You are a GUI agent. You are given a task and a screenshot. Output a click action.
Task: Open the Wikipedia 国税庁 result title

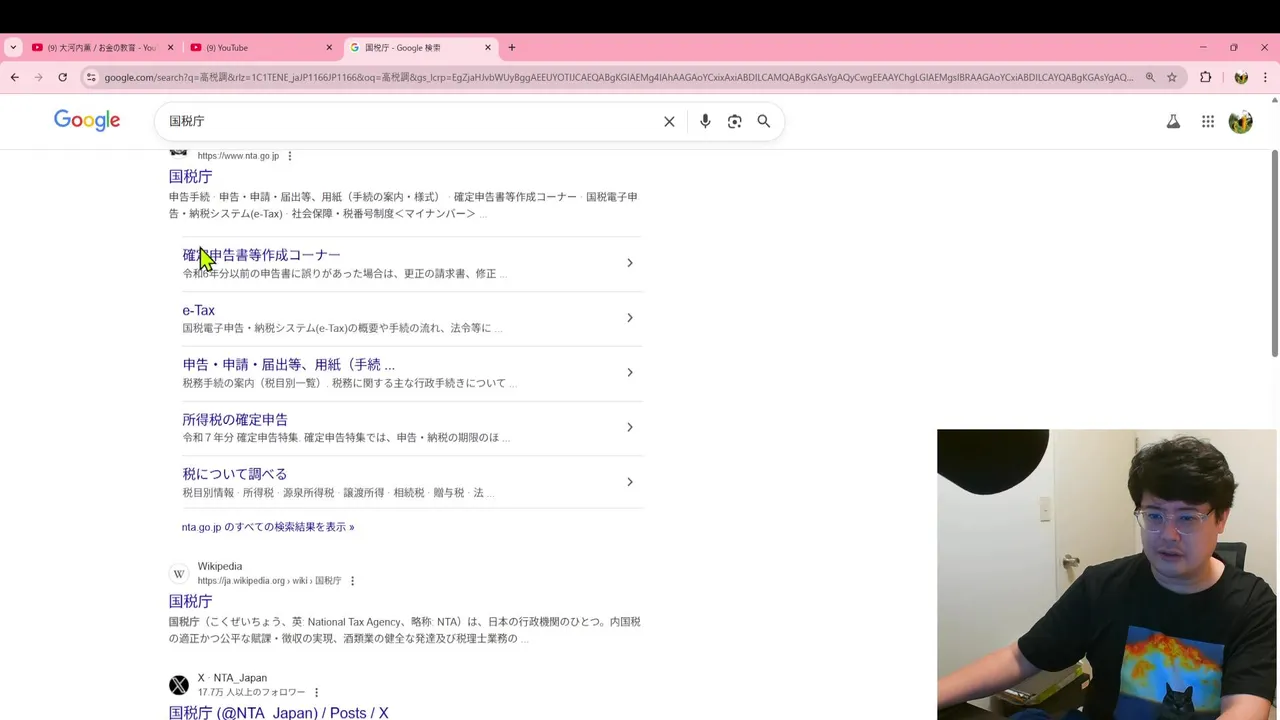pyautogui.click(x=190, y=601)
